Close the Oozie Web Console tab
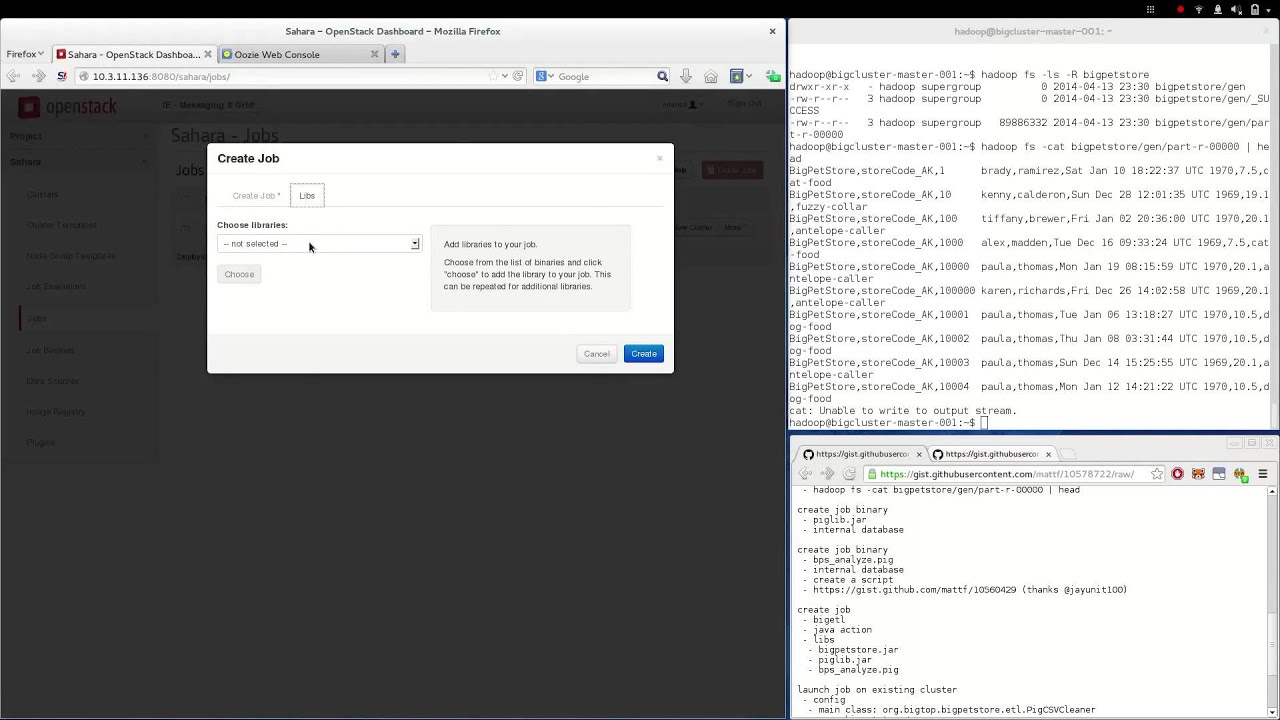Viewport: 1280px width, 720px height. 374,54
